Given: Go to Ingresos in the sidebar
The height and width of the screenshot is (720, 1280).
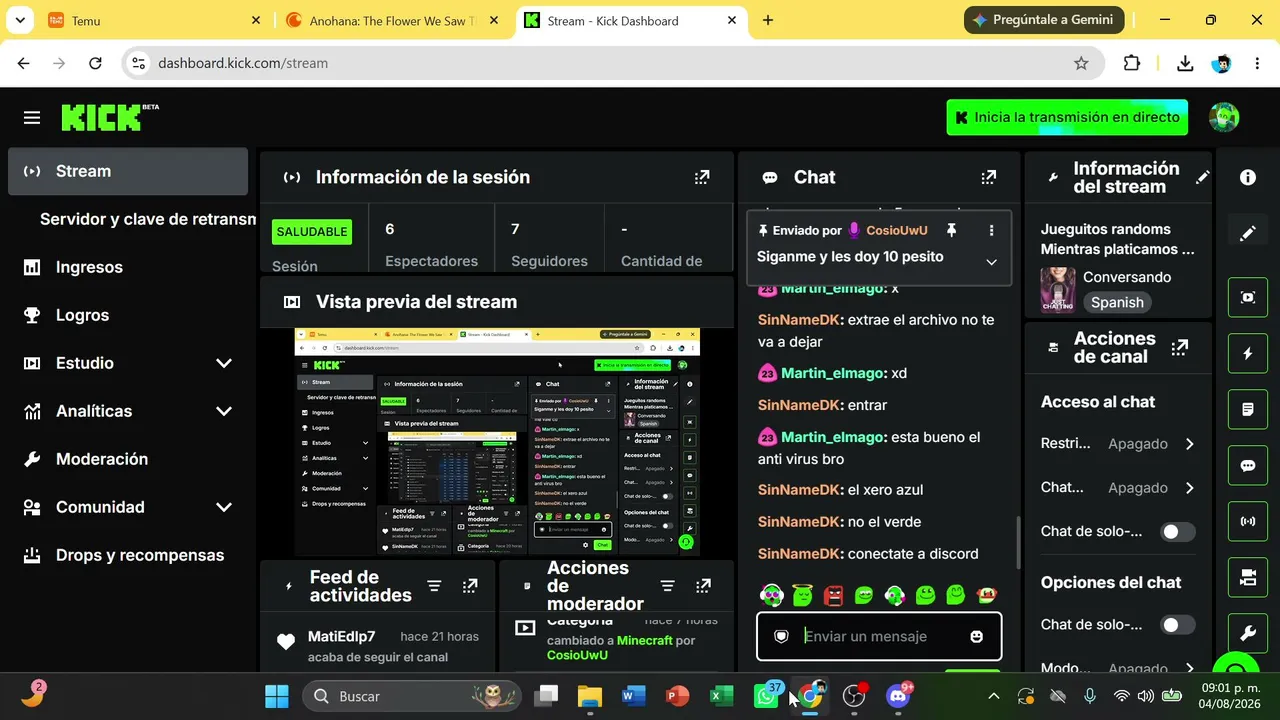Looking at the screenshot, I should point(128,267).
